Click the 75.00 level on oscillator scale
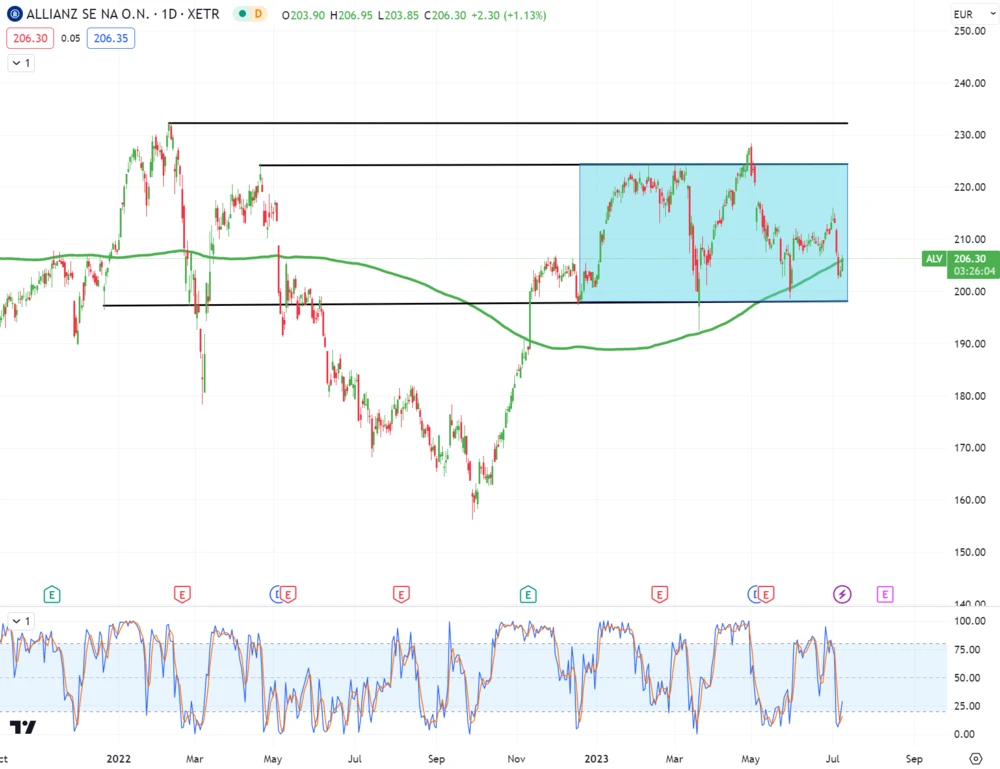 pos(967,650)
